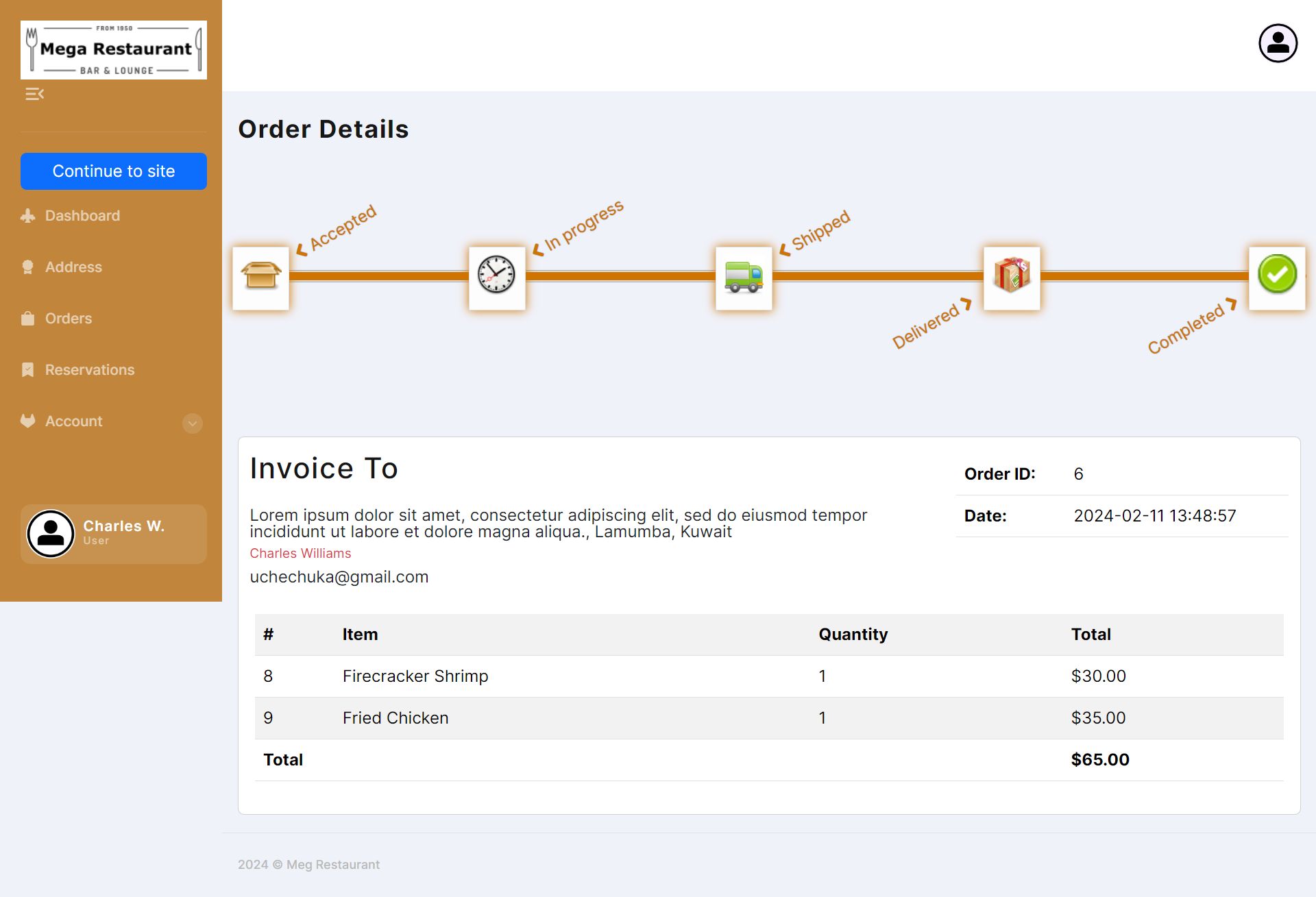Screen dimensions: 1316x897
Task: Click the Charles W. user card
Action: tap(114, 534)
